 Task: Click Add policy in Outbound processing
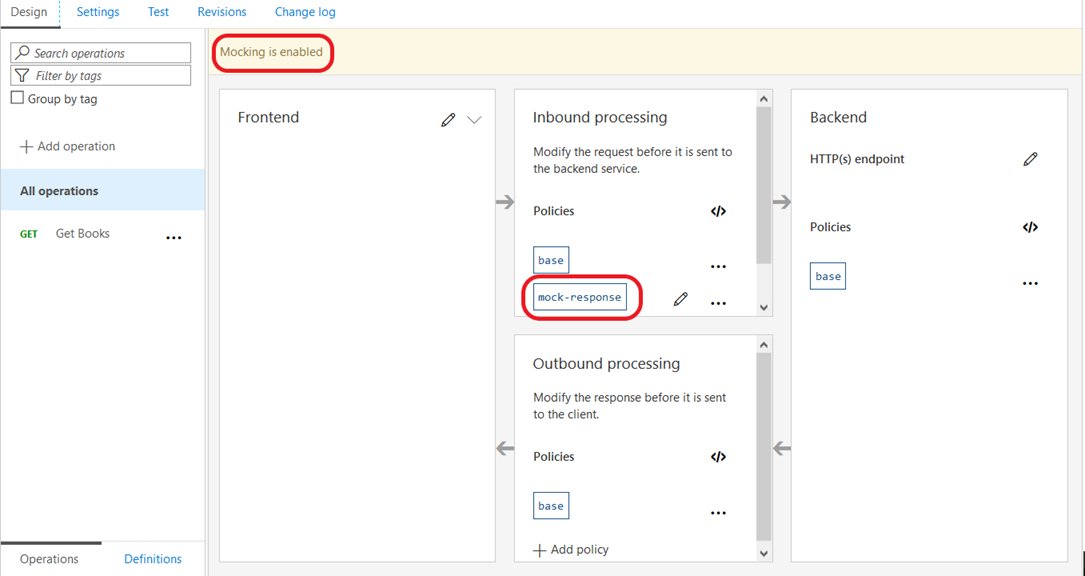[571, 550]
